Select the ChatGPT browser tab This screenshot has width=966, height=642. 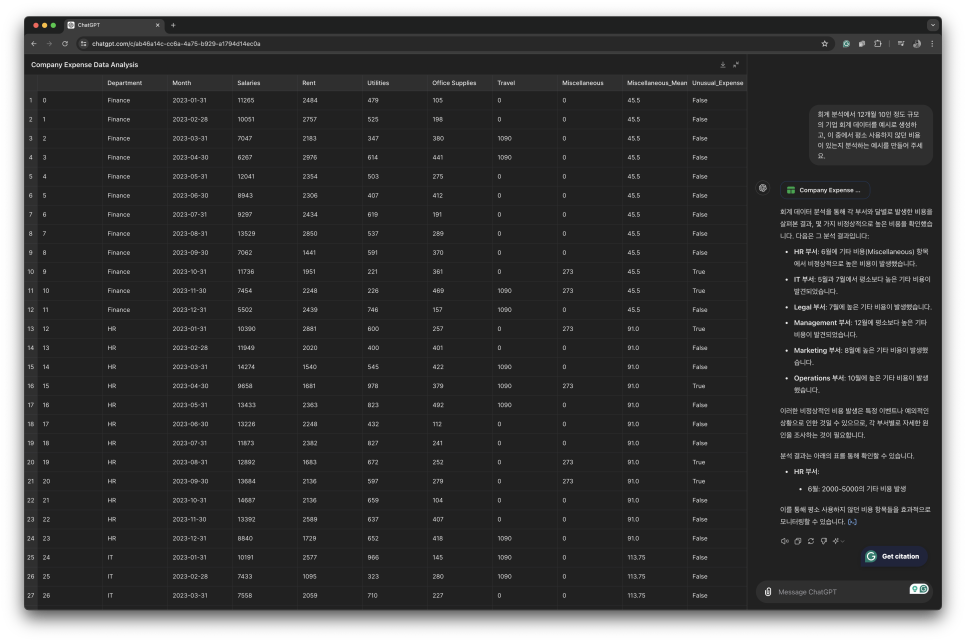[113, 25]
